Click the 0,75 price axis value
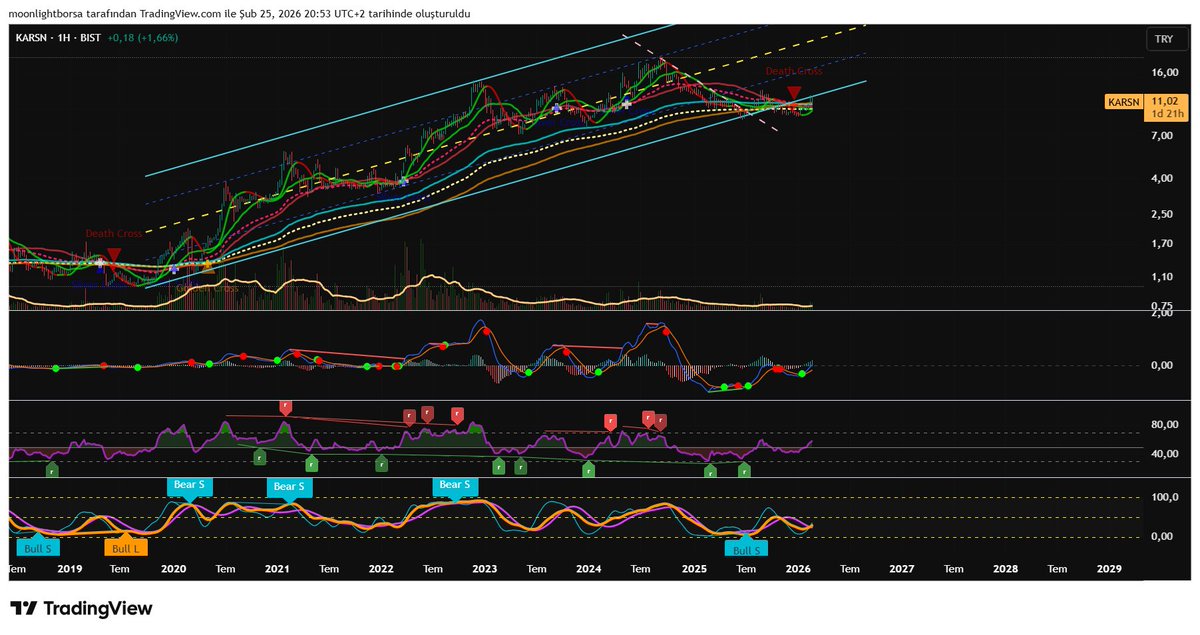Screen dimensions: 1200x635 coord(1163,306)
